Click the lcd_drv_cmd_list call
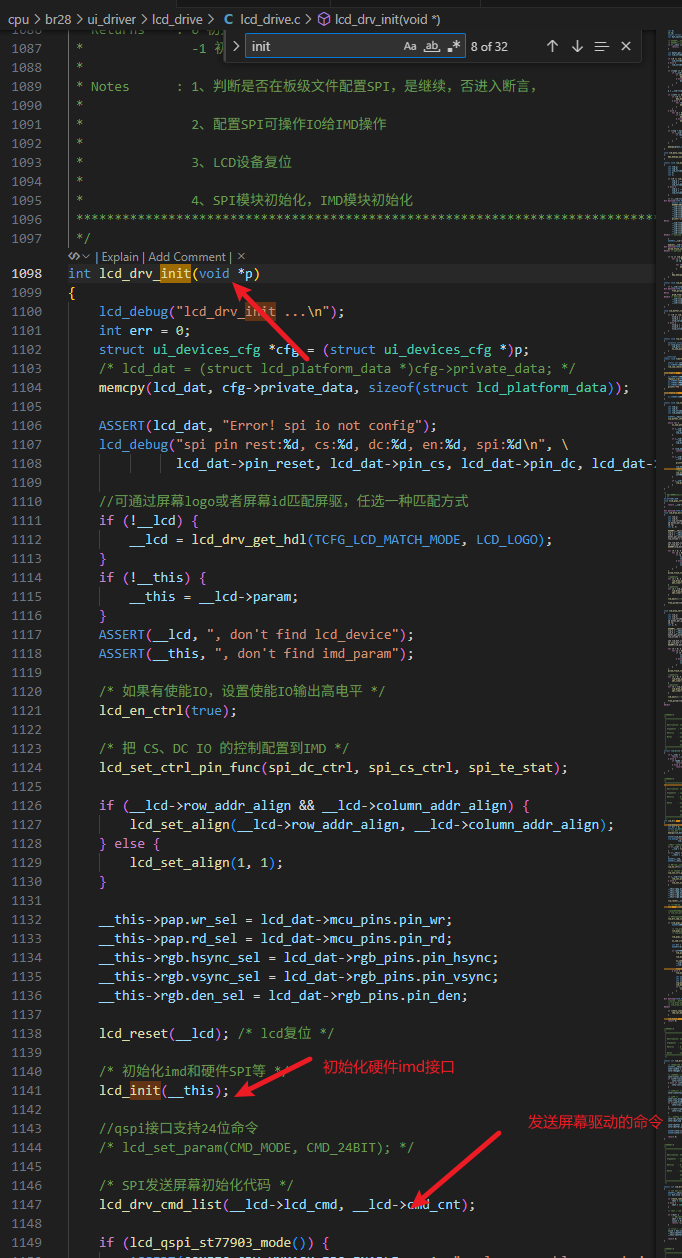The width and height of the screenshot is (682, 1258). click(x=287, y=1204)
